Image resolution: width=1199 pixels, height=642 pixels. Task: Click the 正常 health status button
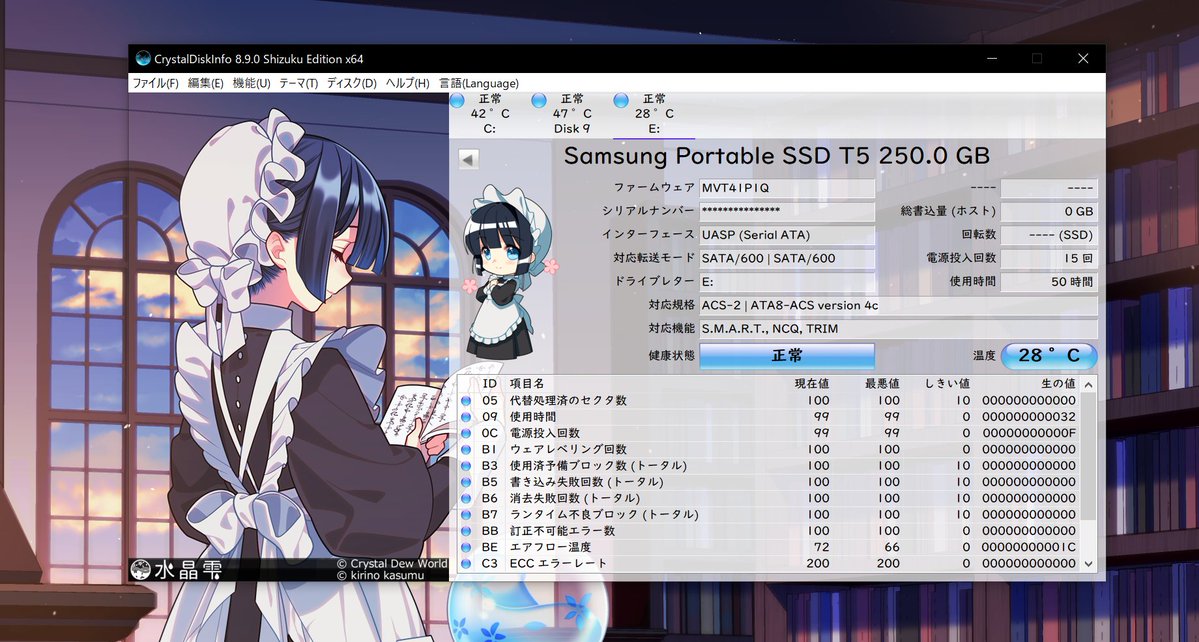click(787, 355)
